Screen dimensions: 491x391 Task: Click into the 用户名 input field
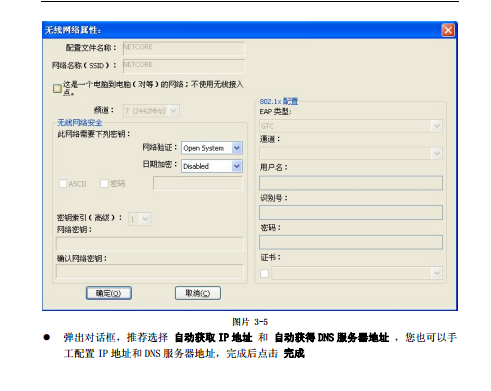[x=351, y=183]
